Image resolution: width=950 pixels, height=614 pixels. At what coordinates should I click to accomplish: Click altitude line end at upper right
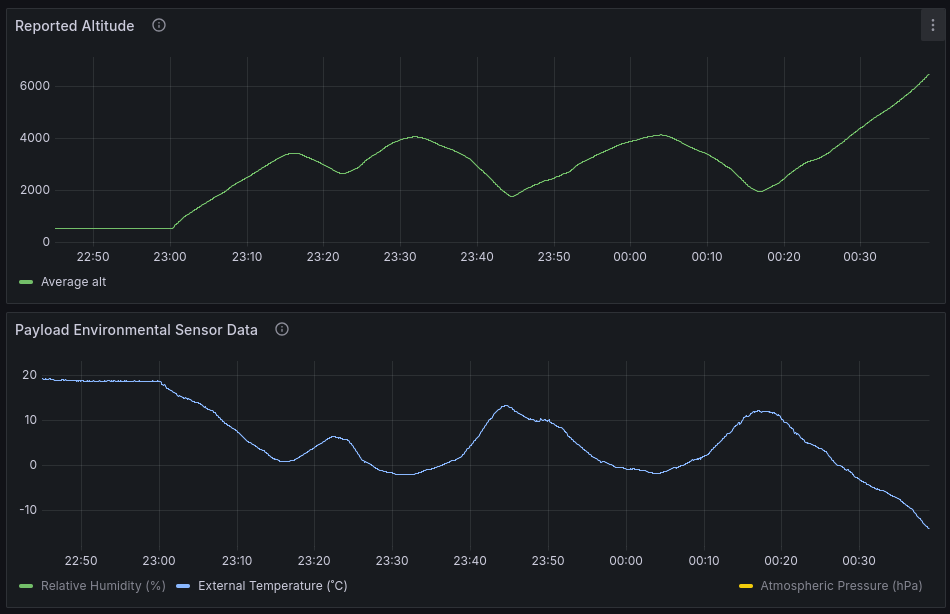[x=928, y=75]
